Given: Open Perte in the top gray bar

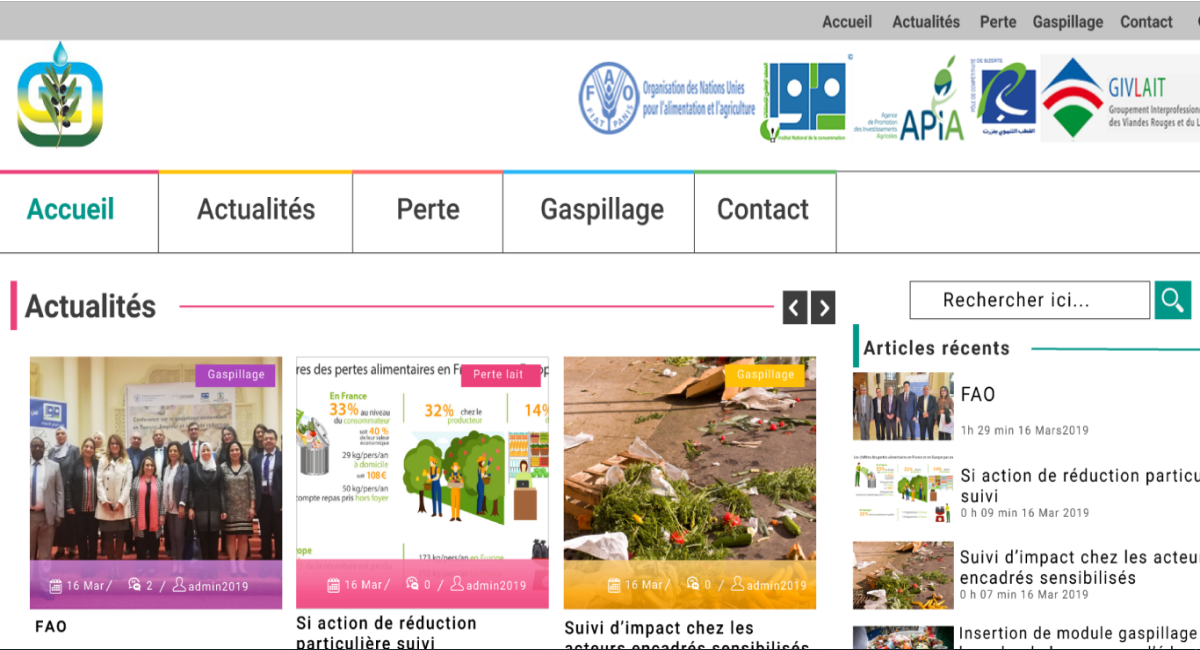Looking at the screenshot, I should 998,22.
